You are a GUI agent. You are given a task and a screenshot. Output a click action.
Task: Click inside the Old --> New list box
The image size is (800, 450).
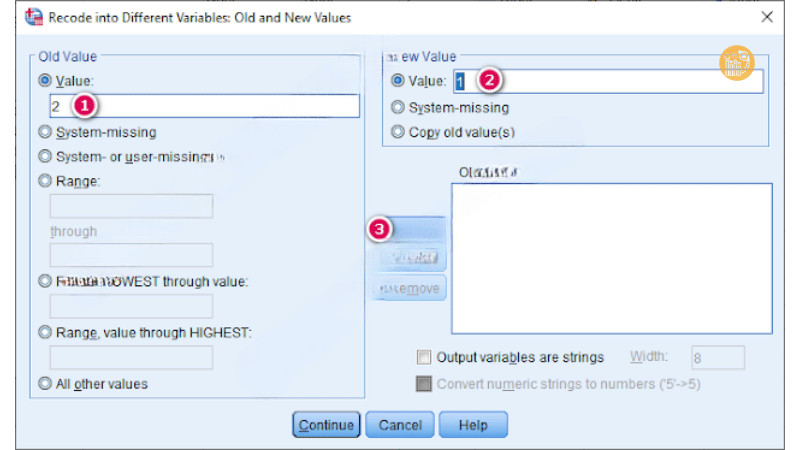tap(611, 258)
